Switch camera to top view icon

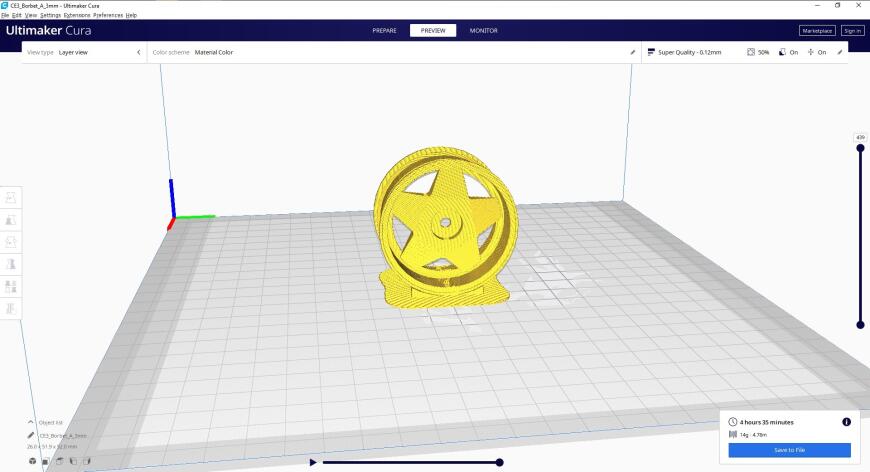[x=59, y=461]
